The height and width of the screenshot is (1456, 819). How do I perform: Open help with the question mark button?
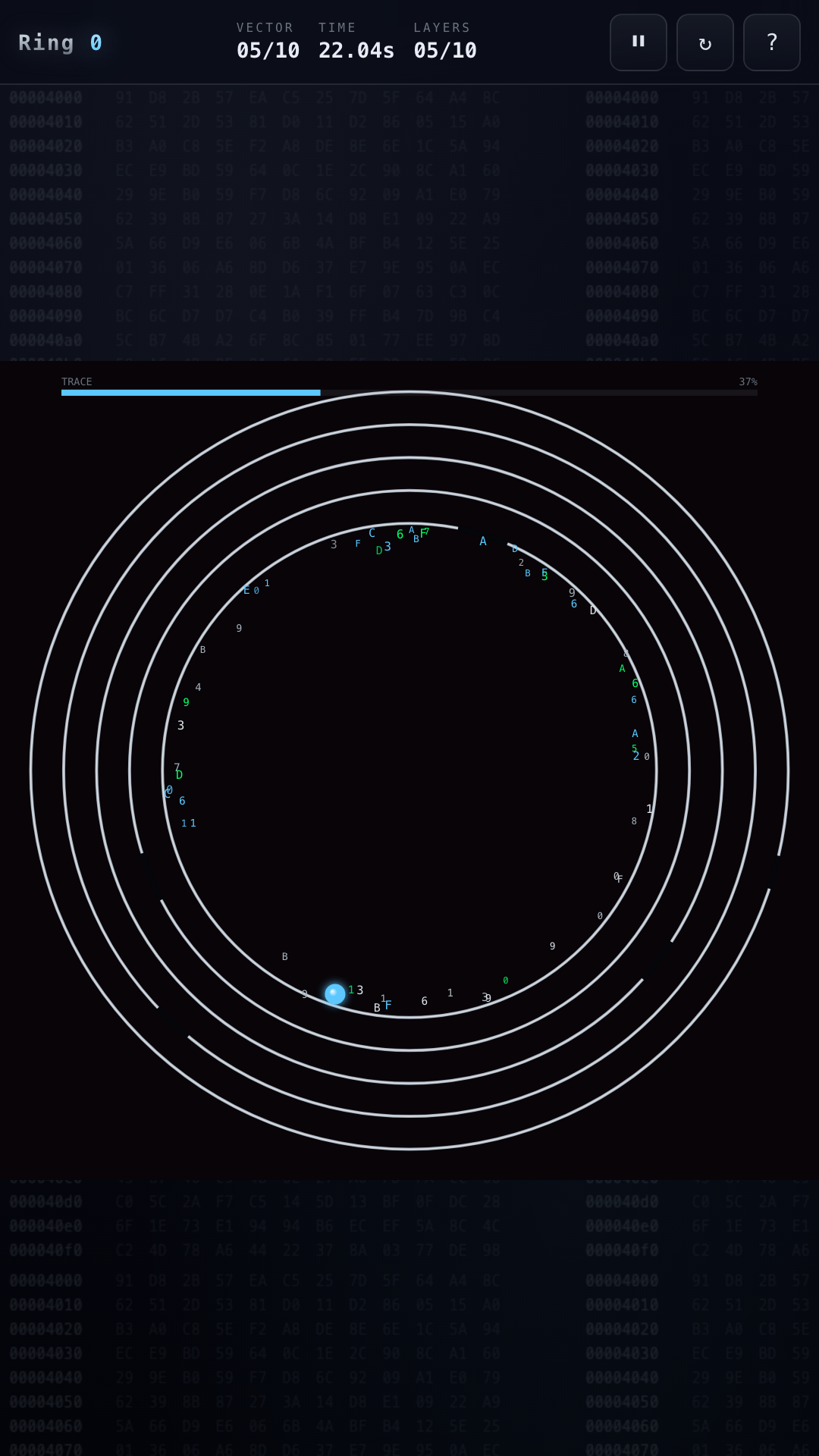point(772,42)
